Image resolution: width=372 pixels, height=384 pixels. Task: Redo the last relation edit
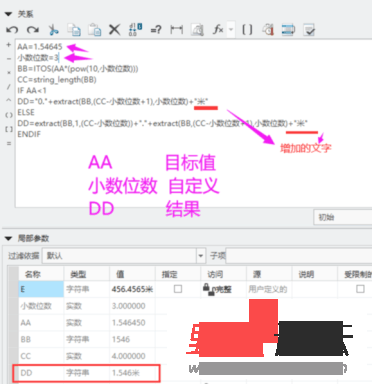tap(33, 30)
